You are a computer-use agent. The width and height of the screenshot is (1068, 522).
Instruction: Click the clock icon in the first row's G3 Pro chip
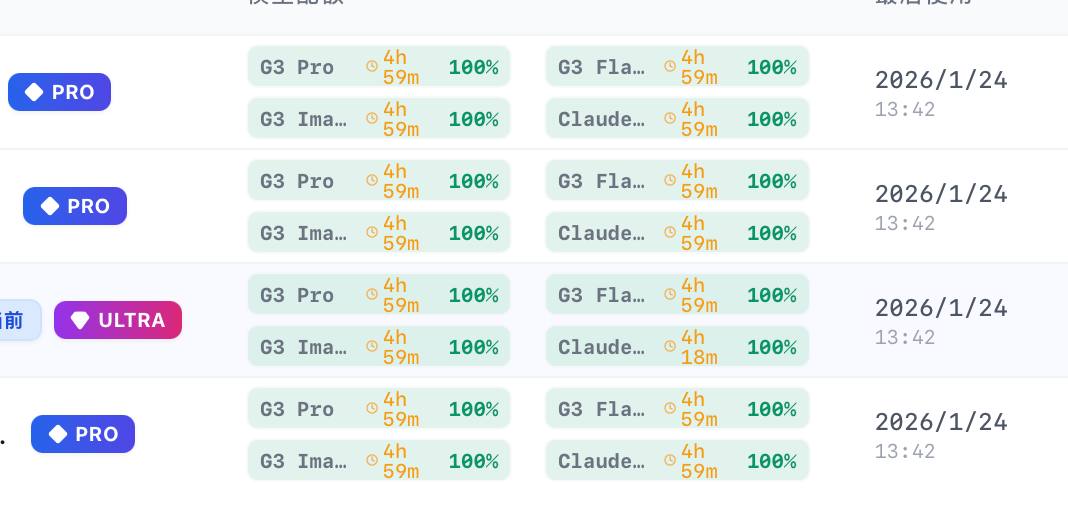tap(372, 66)
